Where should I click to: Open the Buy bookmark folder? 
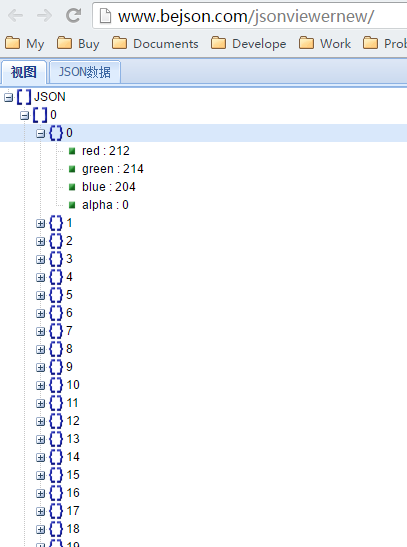coord(78,44)
